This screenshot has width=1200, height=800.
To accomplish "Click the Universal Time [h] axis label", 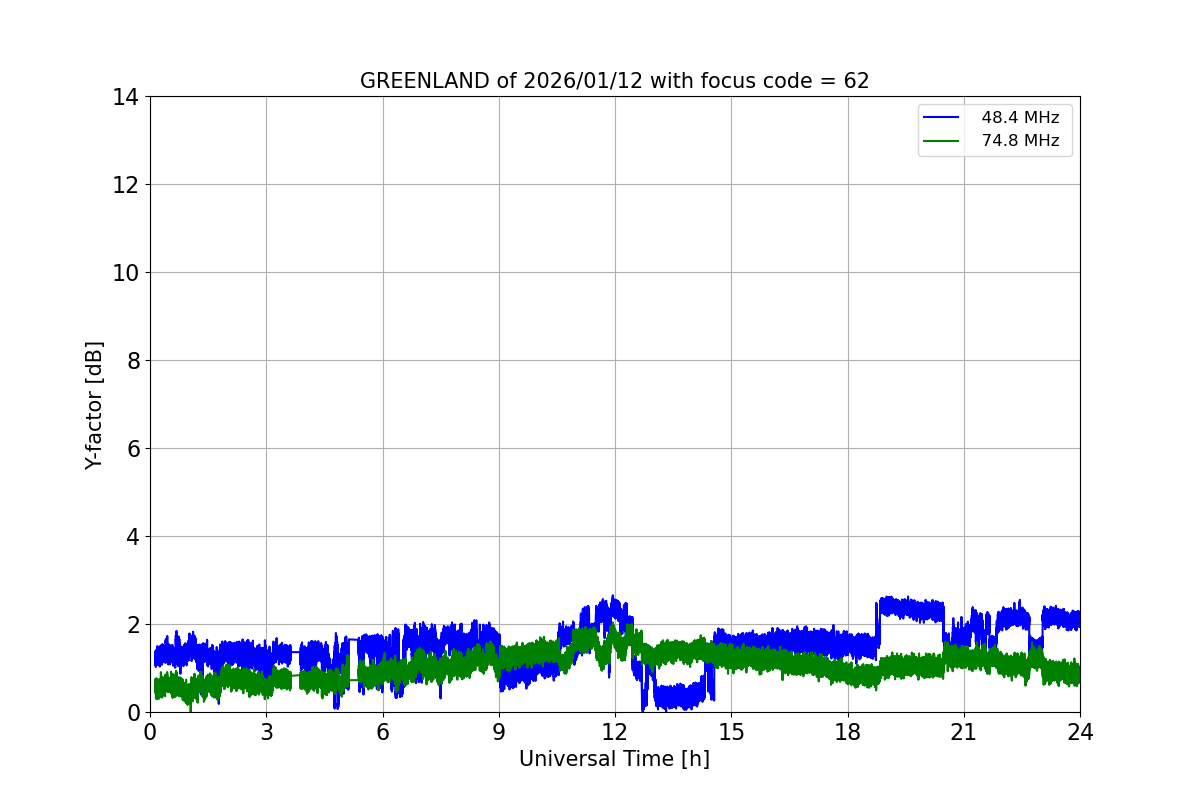I will coord(614,759).
